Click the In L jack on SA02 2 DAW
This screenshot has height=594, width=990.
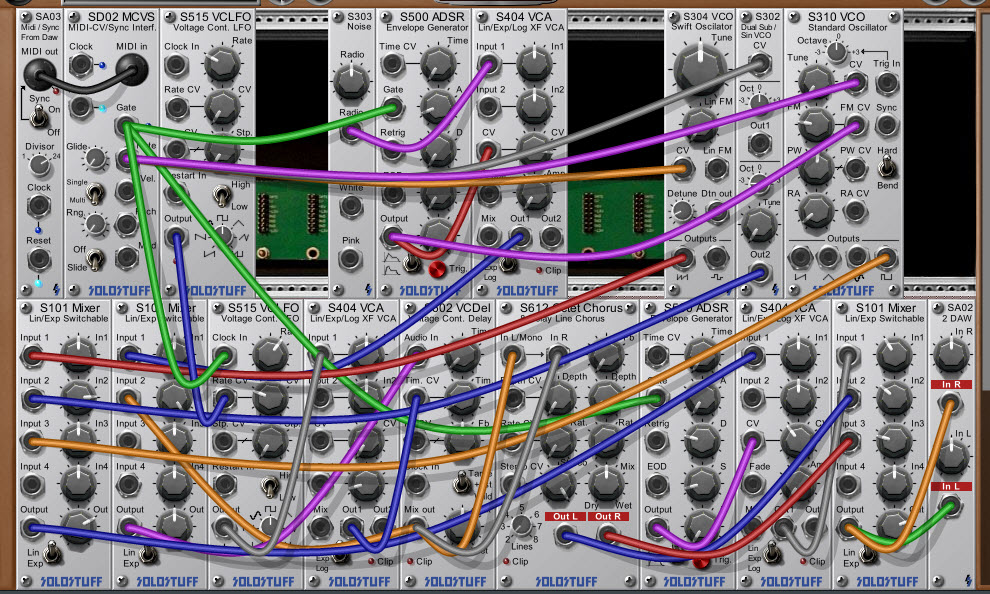tap(950, 505)
